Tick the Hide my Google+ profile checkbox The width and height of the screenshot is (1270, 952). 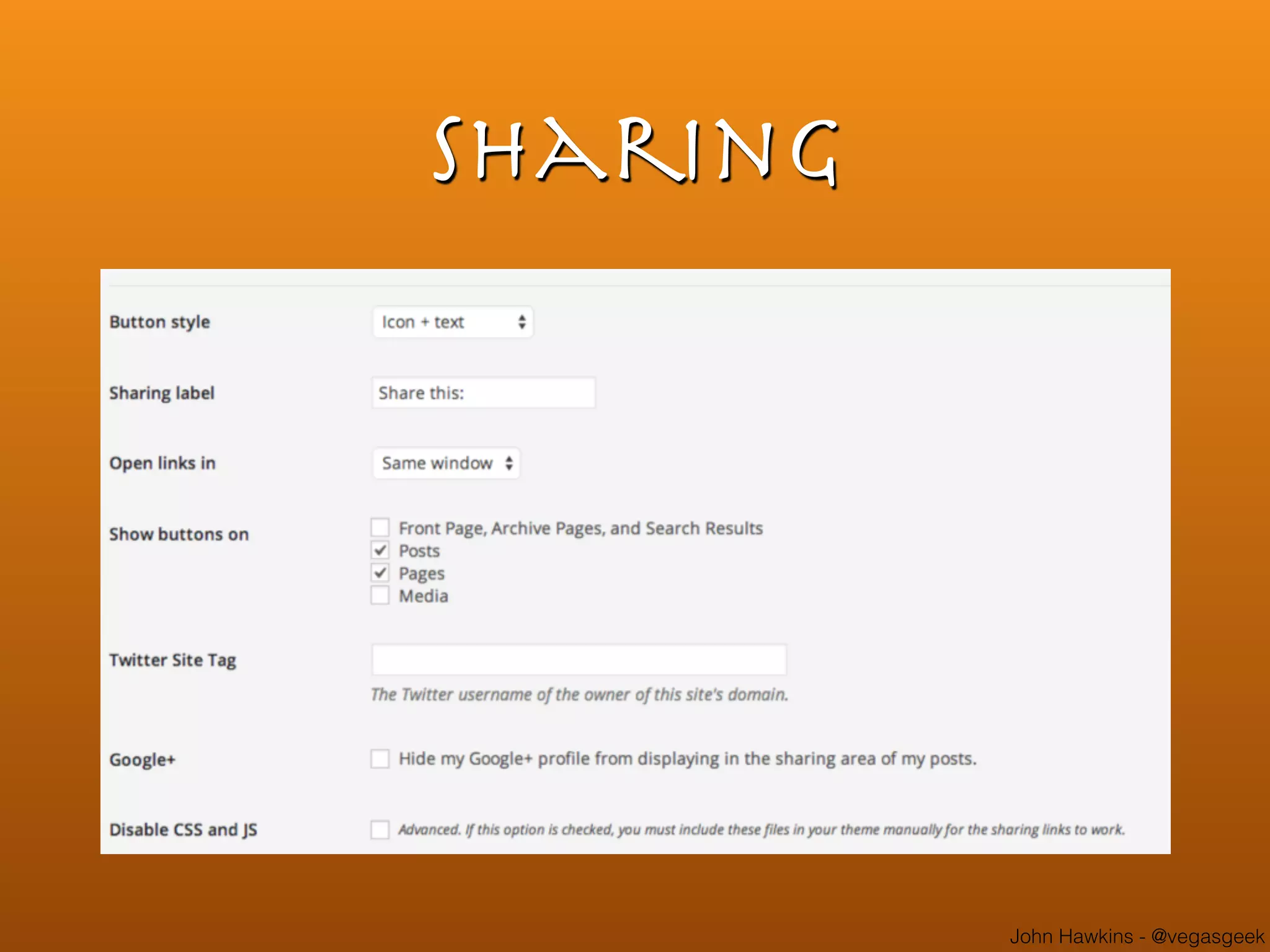380,759
